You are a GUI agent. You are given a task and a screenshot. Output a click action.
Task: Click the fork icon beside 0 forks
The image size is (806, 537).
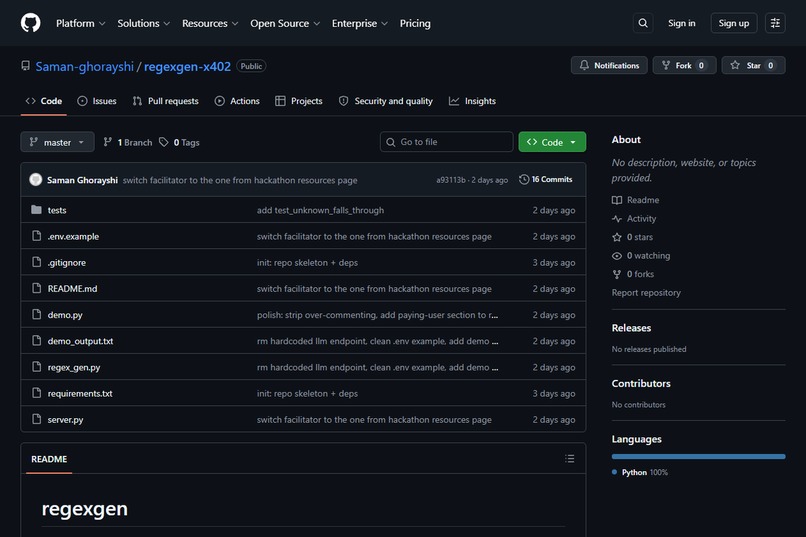click(617, 274)
